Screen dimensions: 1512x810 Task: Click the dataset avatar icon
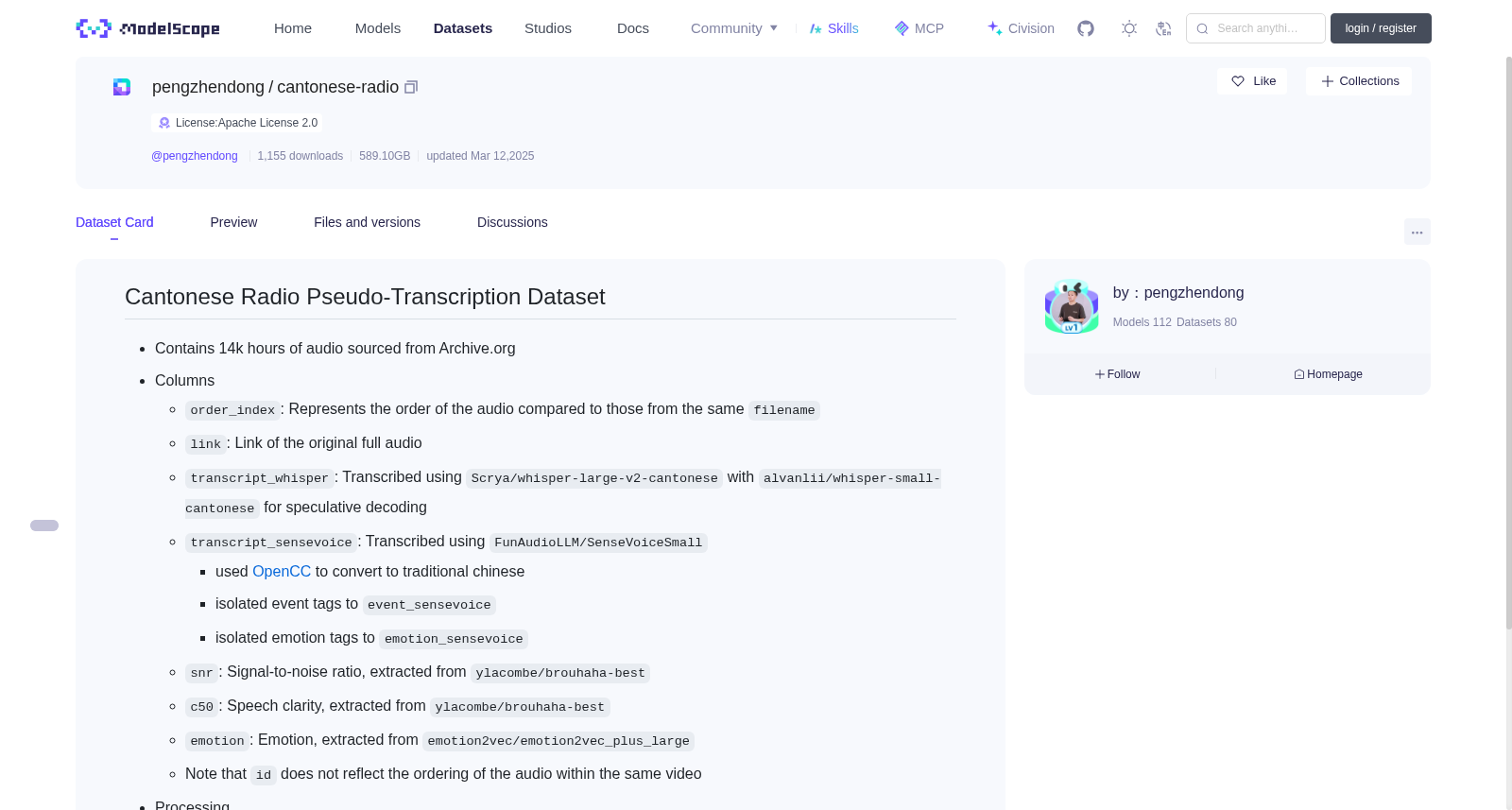(122, 87)
